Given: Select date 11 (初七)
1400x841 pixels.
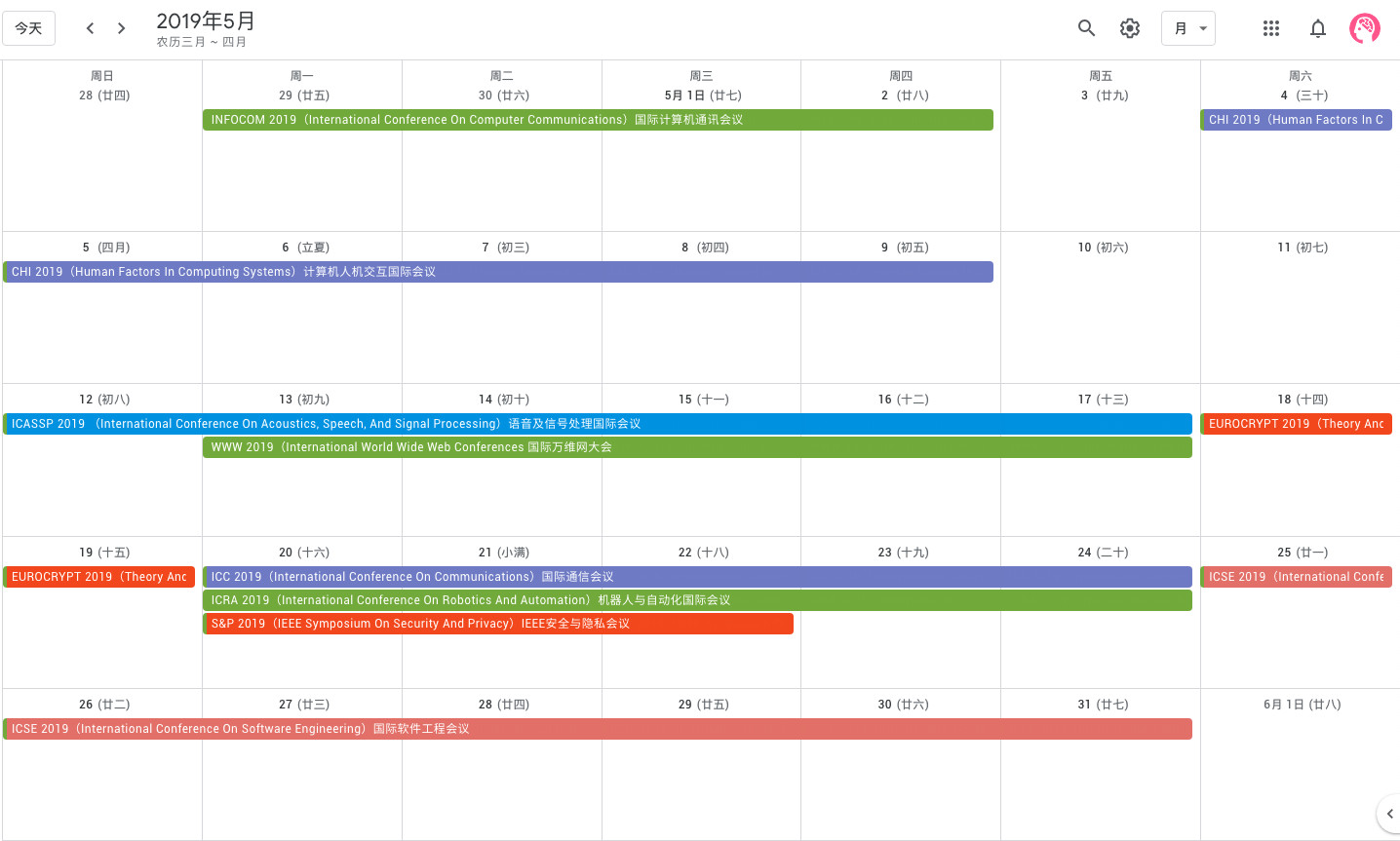Looking at the screenshot, I should point(1303,248).
